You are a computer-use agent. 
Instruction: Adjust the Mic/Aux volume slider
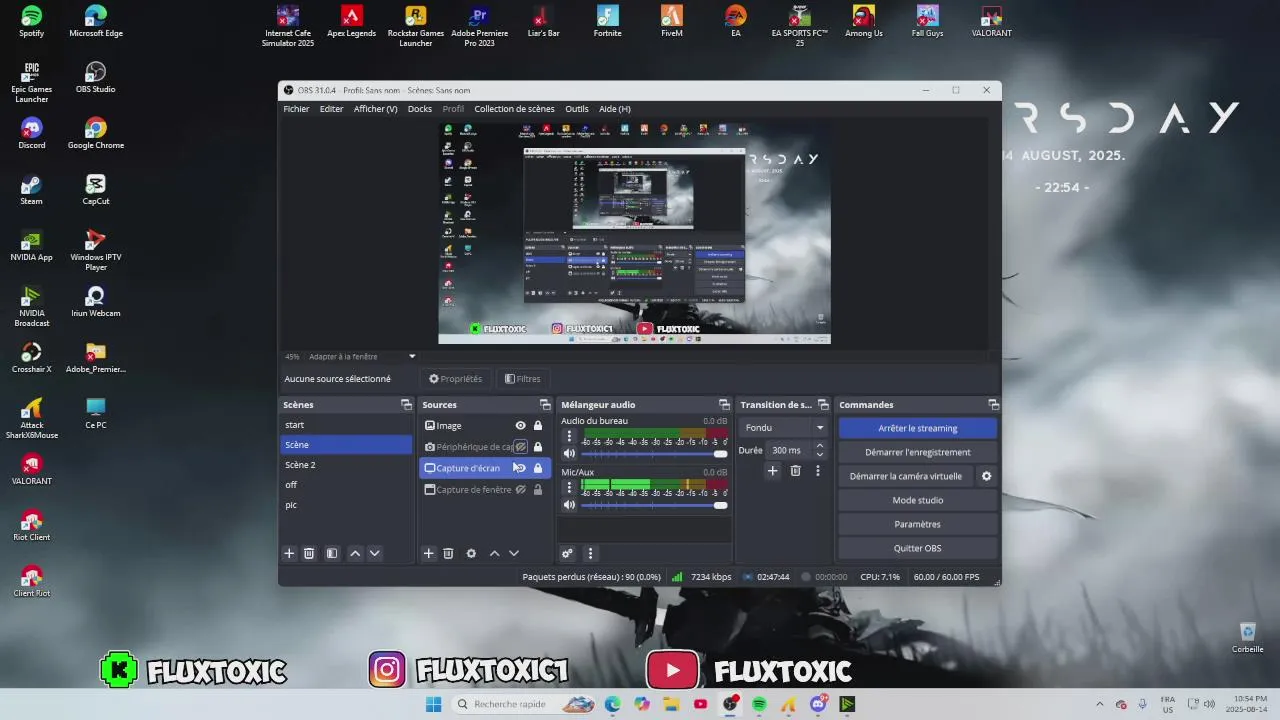[654, 505]
